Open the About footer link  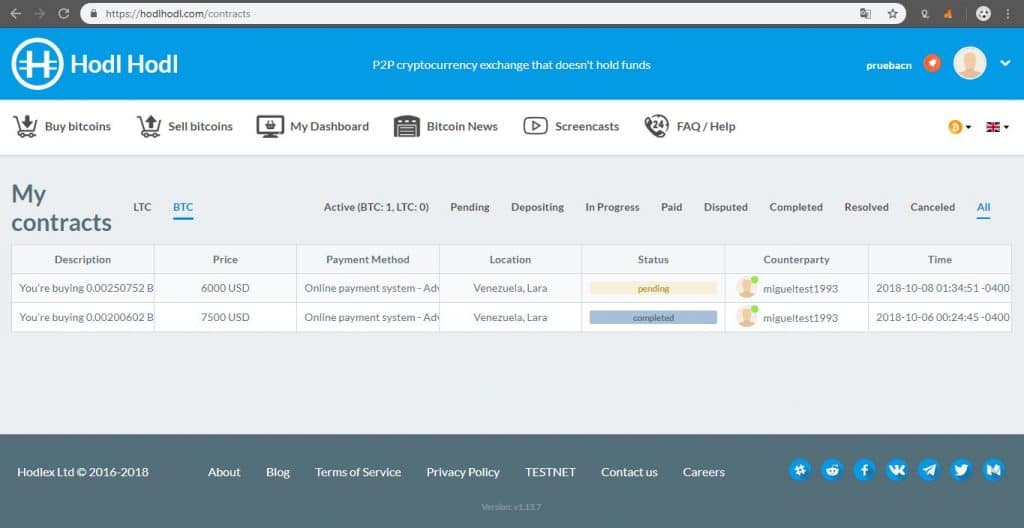pos(224,472)
